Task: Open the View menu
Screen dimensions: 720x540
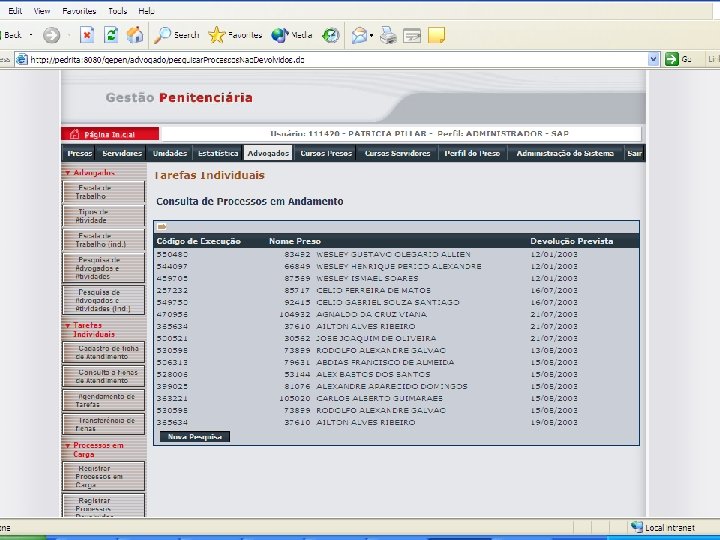Action: 42,11
